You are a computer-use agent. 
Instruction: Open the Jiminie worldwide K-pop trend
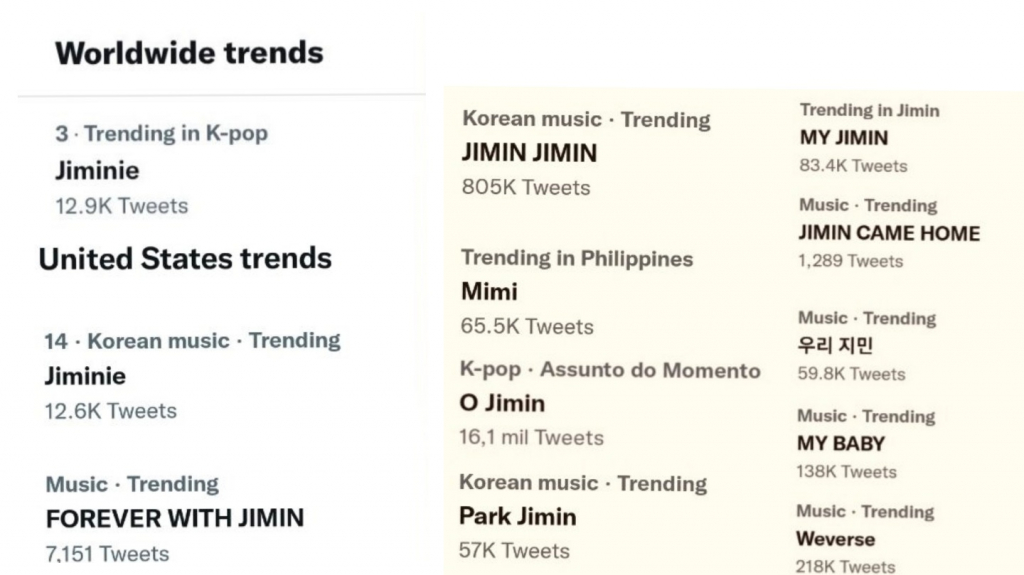pyautogui.click(x=162, y=170)
